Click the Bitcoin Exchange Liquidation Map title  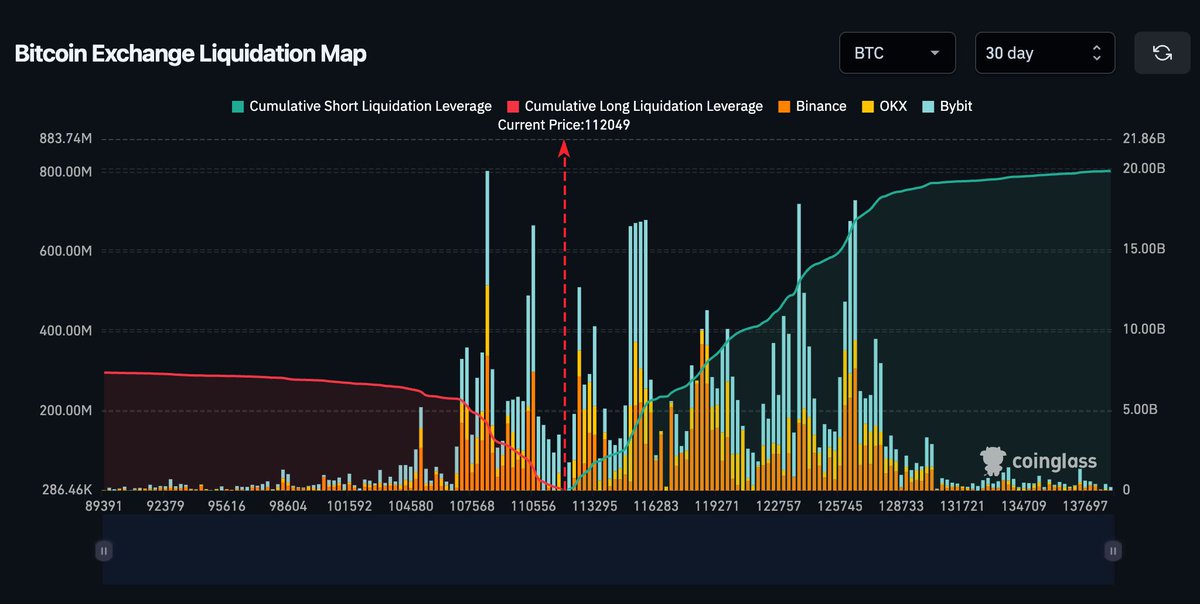[190, 54]
